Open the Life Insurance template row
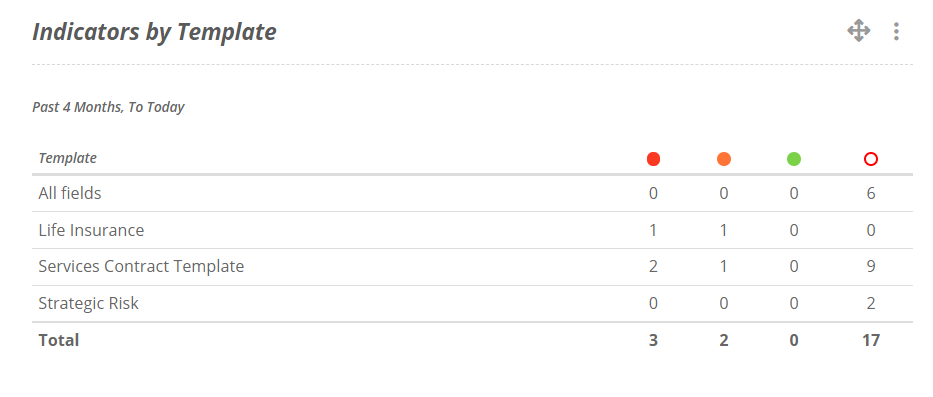The image size is (933, 397). pyautogui.click(x=472, y=230)
